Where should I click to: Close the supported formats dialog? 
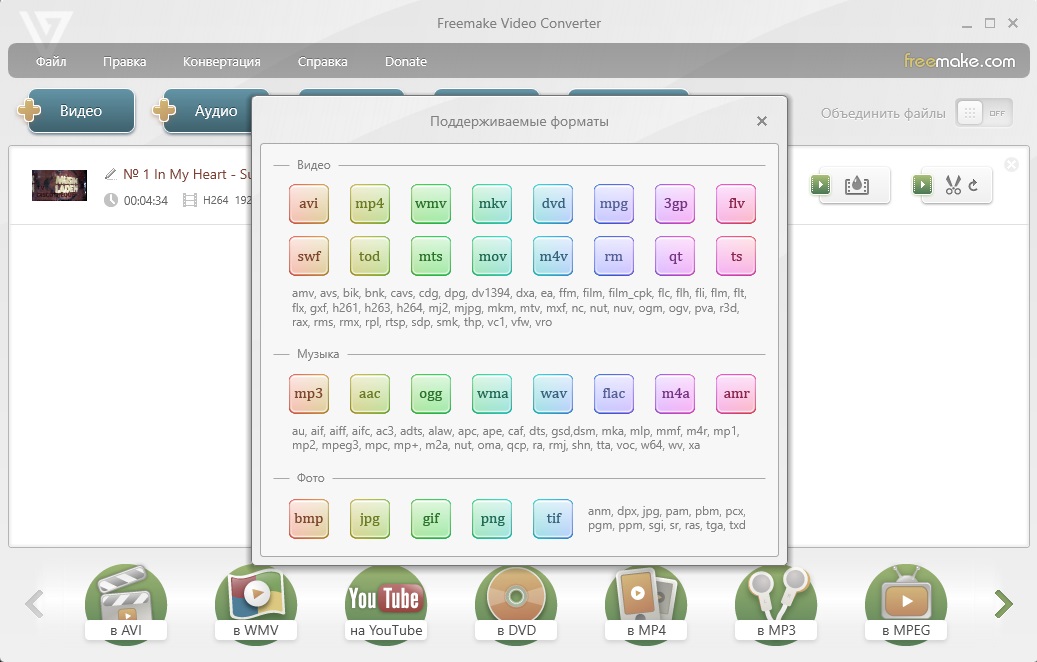[x=762, y=121]
